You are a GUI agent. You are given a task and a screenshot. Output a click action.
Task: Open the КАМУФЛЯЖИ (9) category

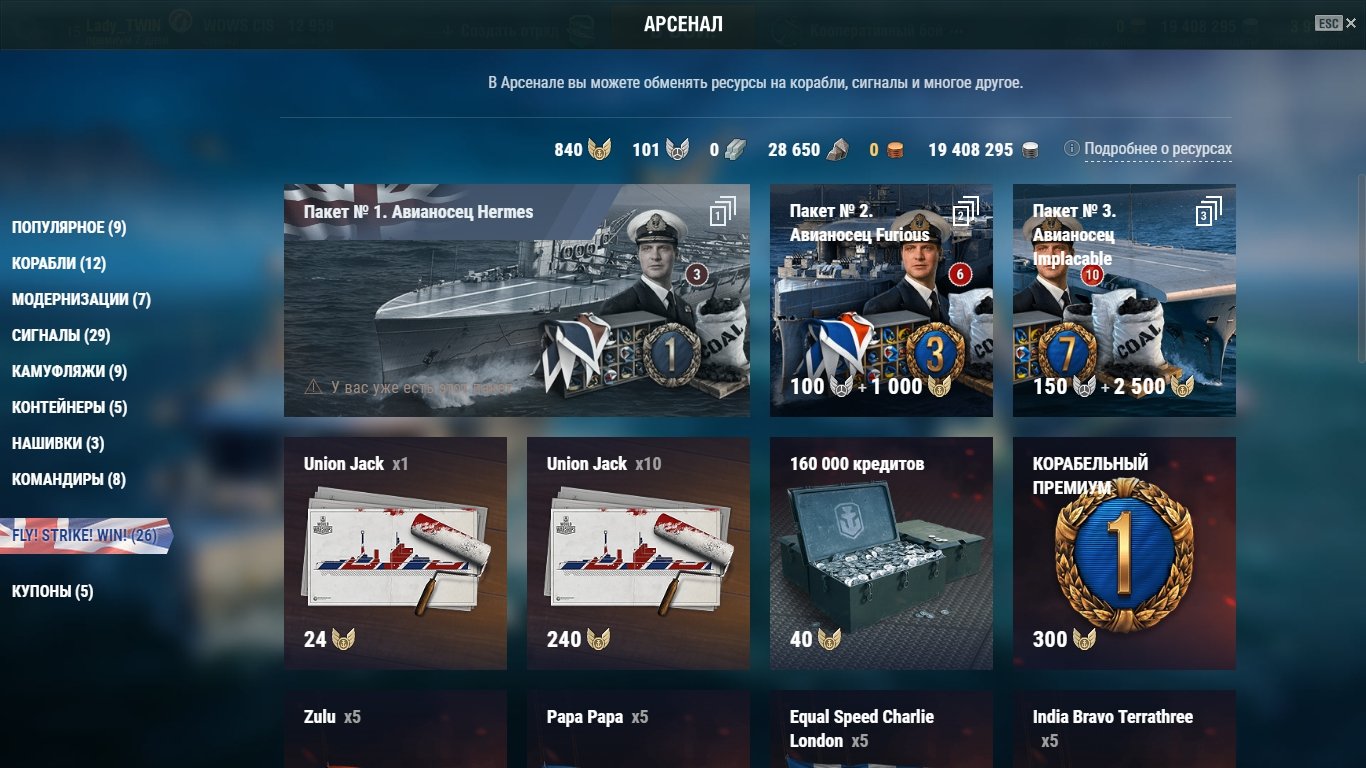[69, 372]
